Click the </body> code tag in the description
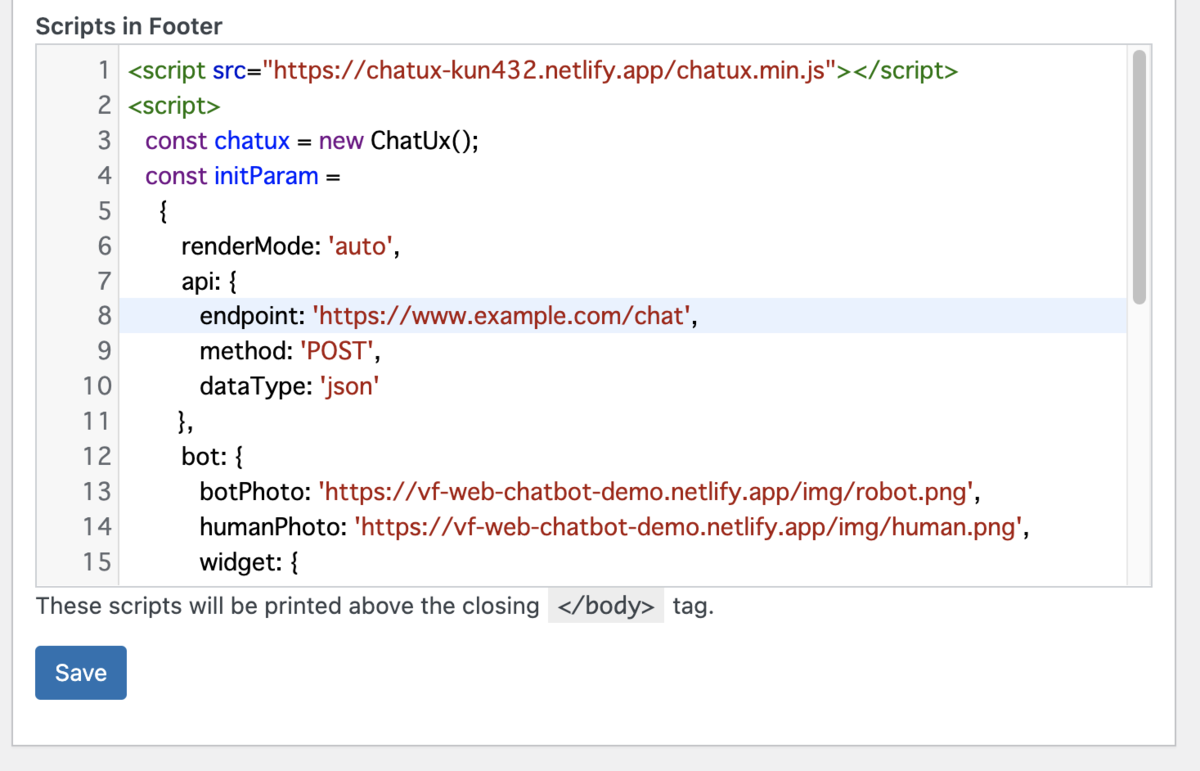 606,606
